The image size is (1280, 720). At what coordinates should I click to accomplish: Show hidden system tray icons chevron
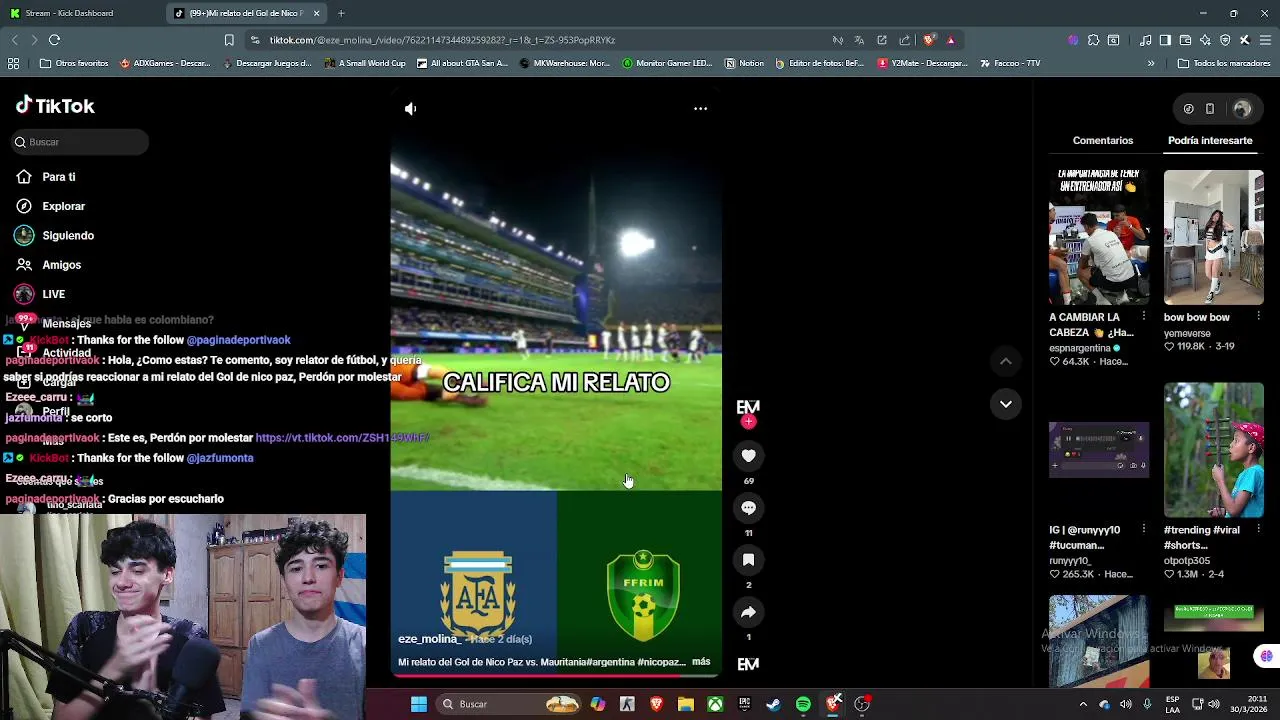[1082, 704]
